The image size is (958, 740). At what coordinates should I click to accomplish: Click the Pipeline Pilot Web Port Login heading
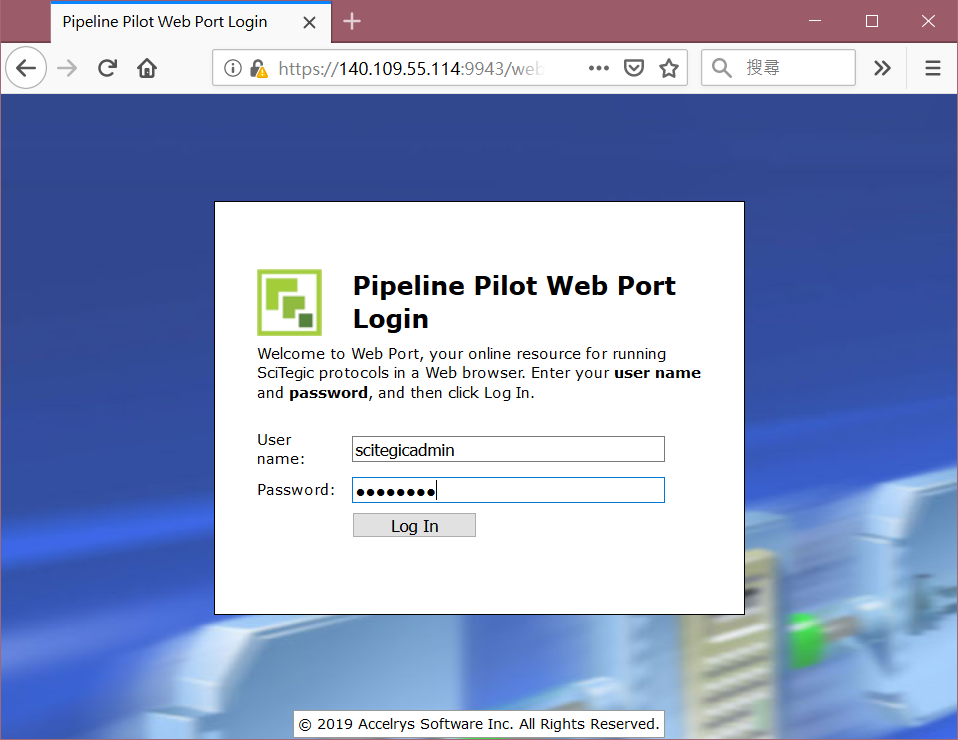514,302
